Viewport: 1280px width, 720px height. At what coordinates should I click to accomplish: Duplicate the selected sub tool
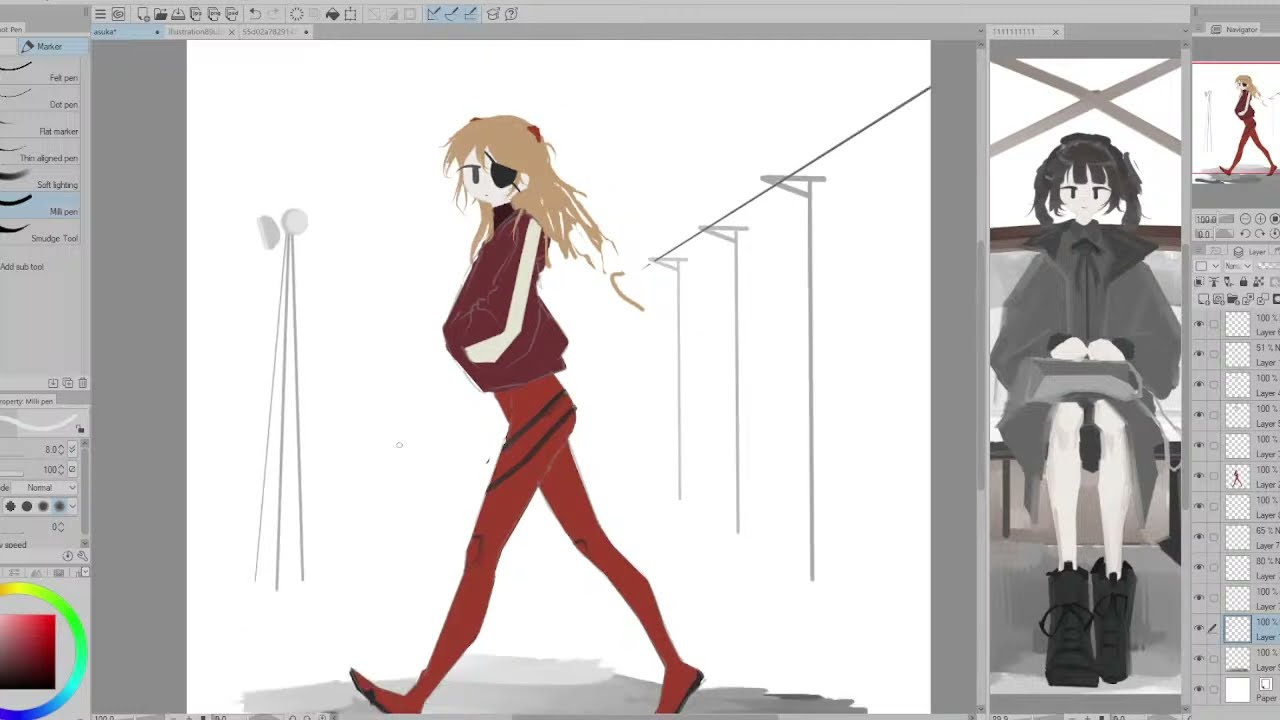pyautogui.click(x=67, y=383)
